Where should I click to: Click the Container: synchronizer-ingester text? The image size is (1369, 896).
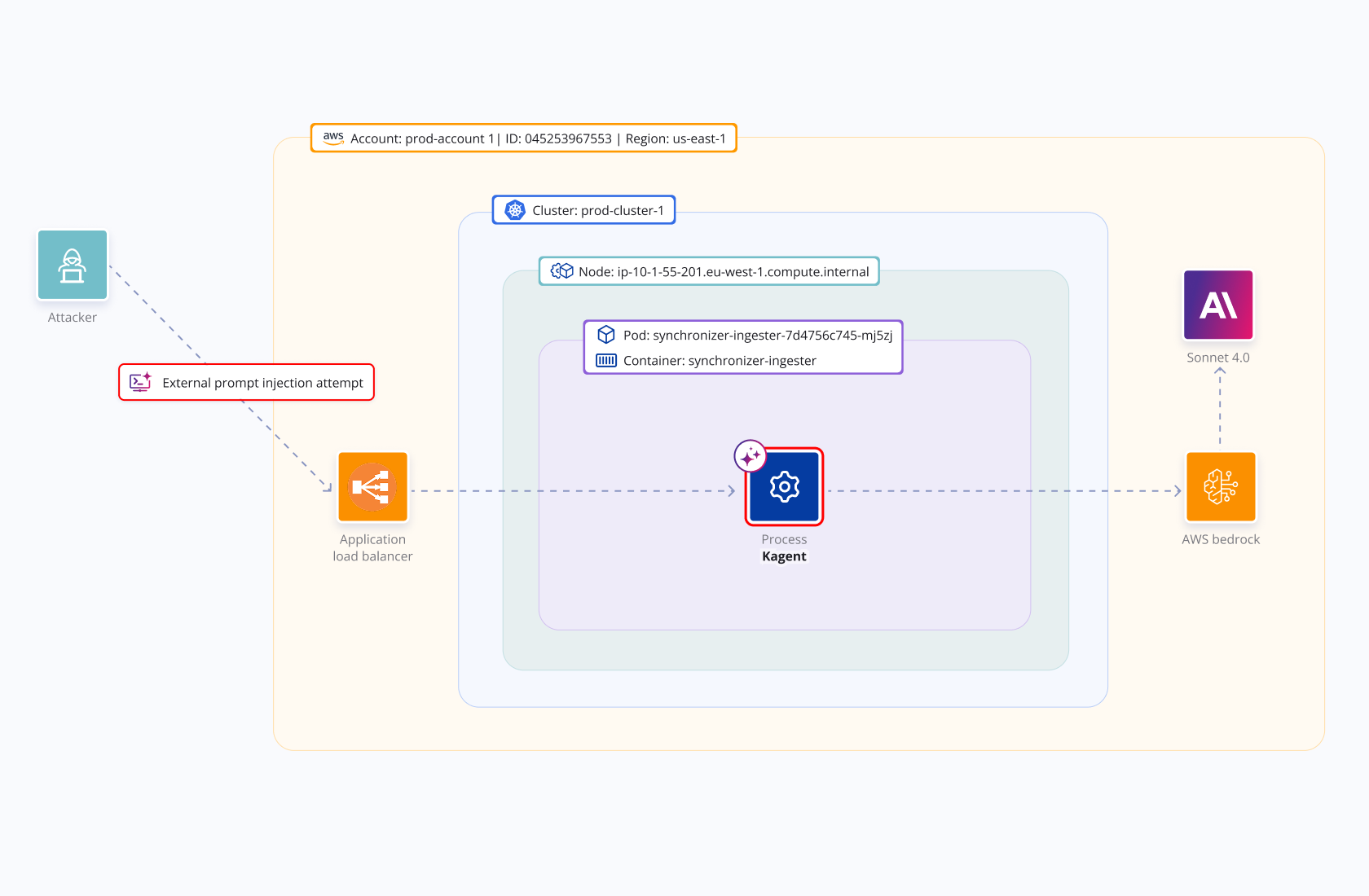(719, 361)
